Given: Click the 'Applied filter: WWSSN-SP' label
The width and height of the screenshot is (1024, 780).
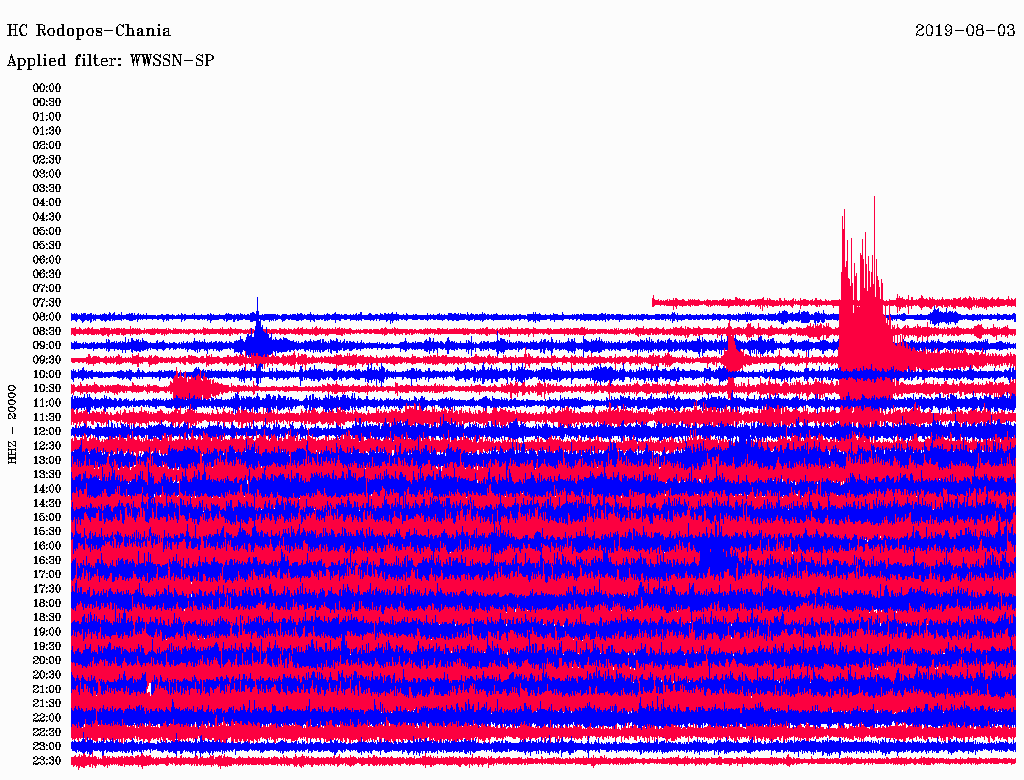Looking at the screenshot, I should (110, 61).
